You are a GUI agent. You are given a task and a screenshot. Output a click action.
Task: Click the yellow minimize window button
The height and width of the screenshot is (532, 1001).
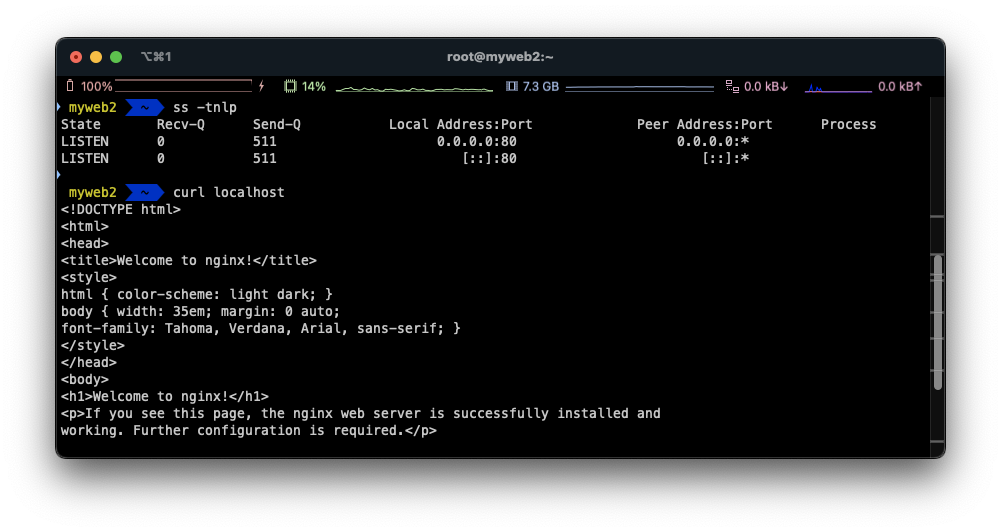tap(96, 57)
